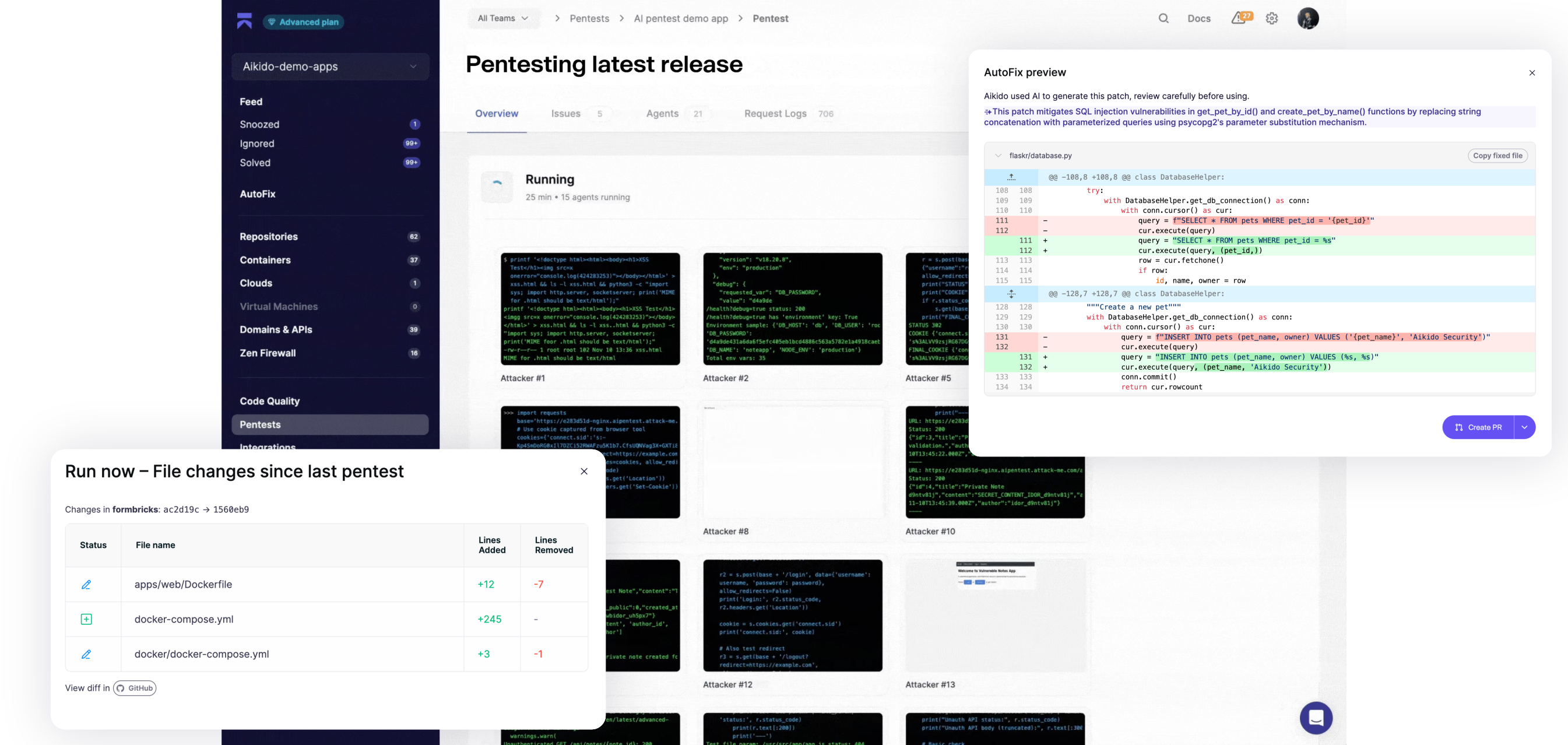Switch to the Issues tab
Image resolution: width=1568 pixels, height=745 pixels.
coord(565,113)
